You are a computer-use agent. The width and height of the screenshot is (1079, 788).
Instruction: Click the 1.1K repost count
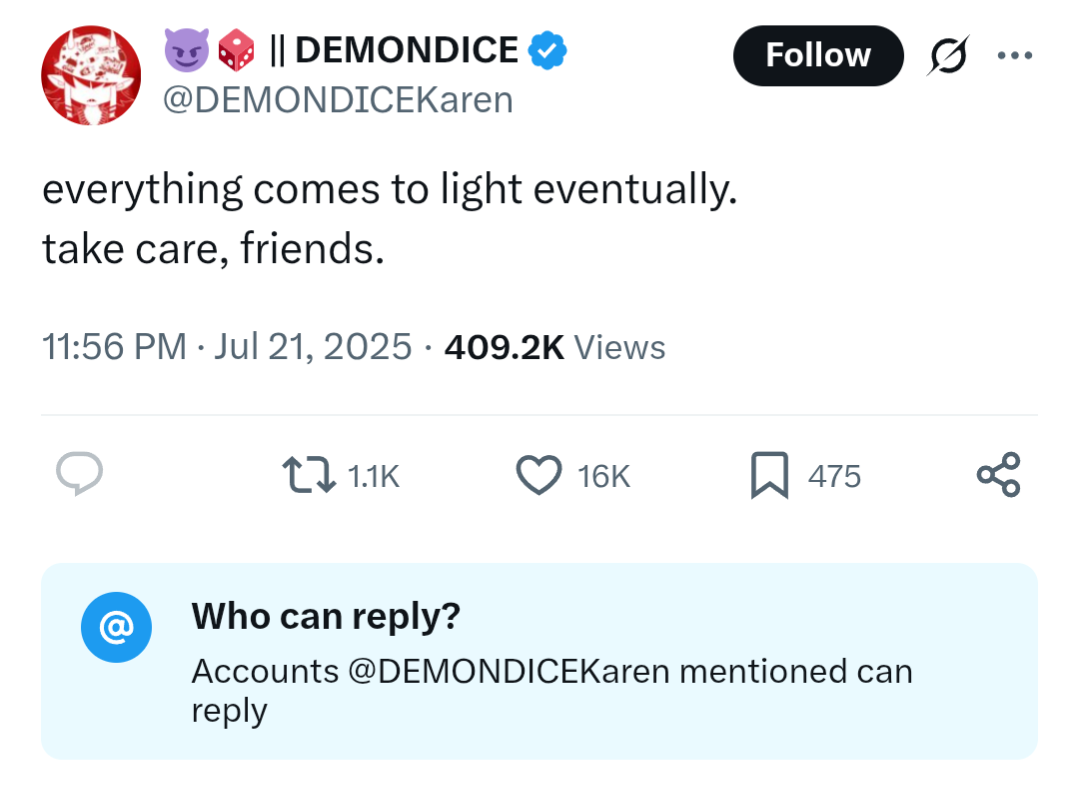pyautogui.click(x=372, y=476)
